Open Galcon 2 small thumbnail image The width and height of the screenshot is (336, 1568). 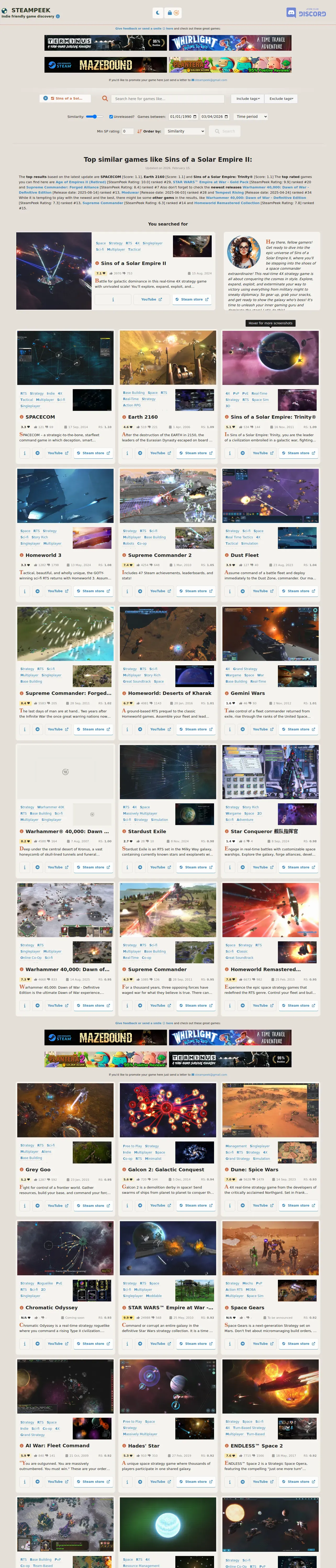coord(194,1152)
